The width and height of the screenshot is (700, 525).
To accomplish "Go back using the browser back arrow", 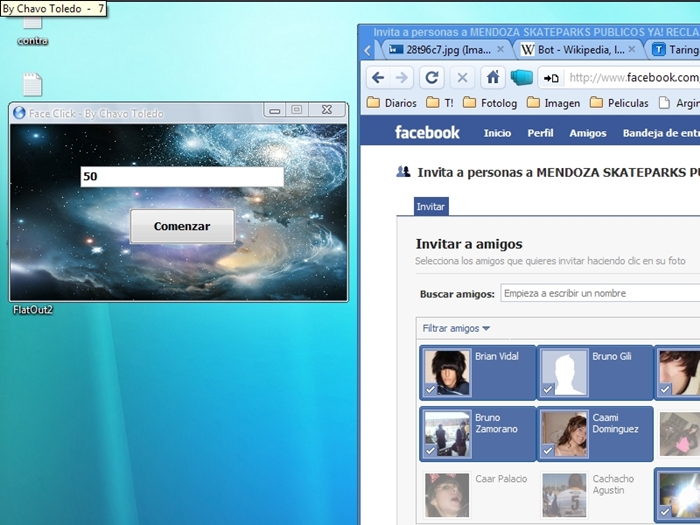I will pos(378,78).
